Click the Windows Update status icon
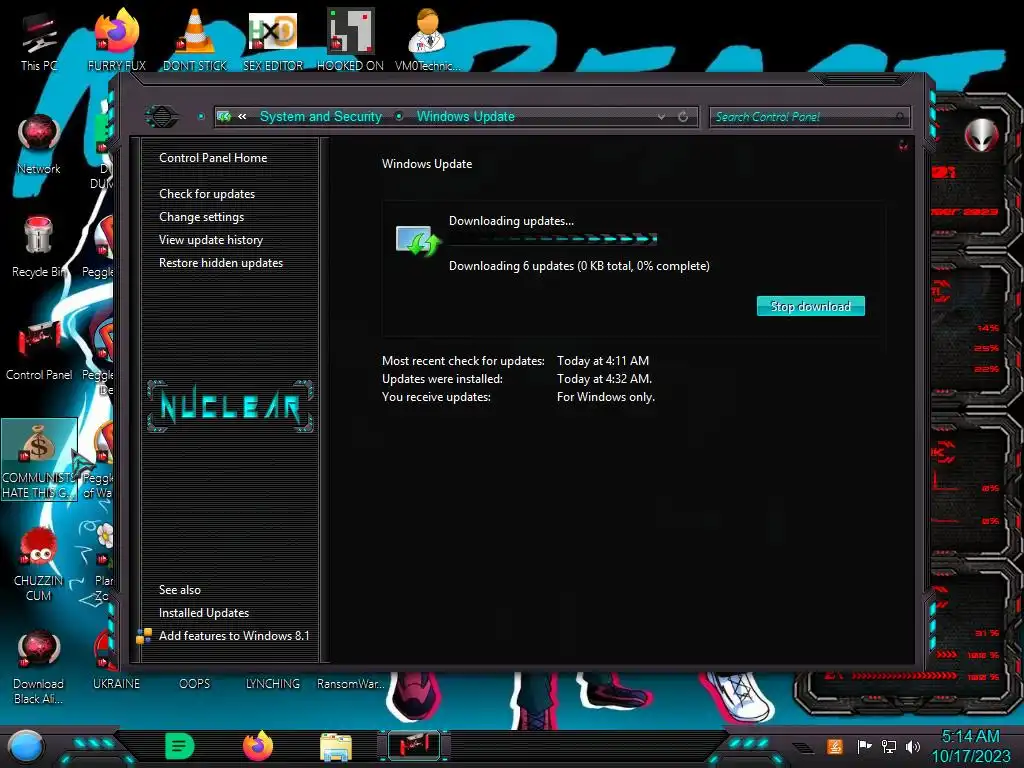1024x768 pixels. 418,240
